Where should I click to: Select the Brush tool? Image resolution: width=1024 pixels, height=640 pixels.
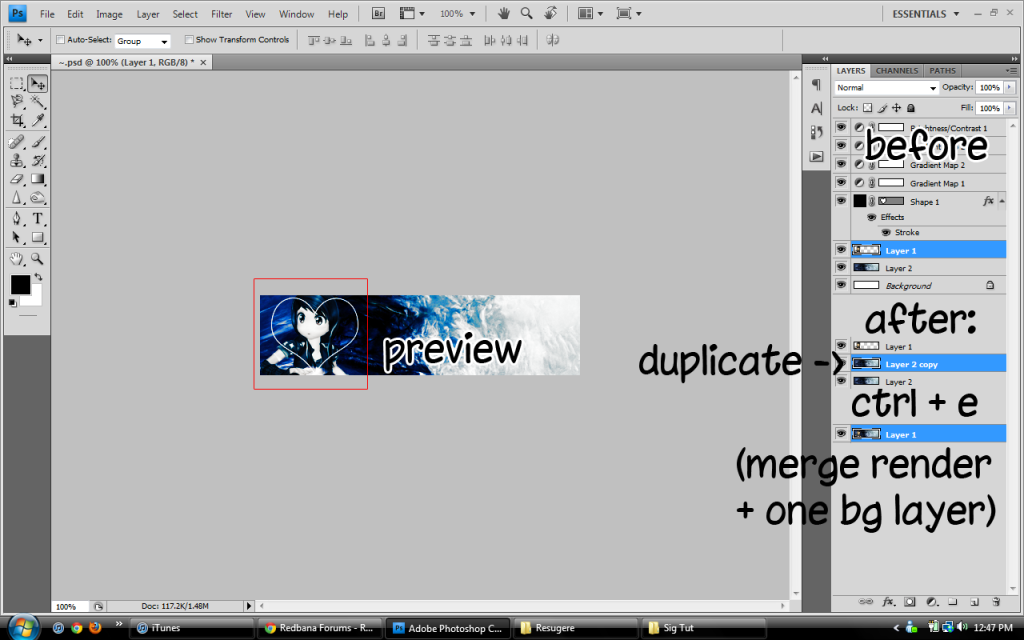pyautogui.click(x=37, y=142)
